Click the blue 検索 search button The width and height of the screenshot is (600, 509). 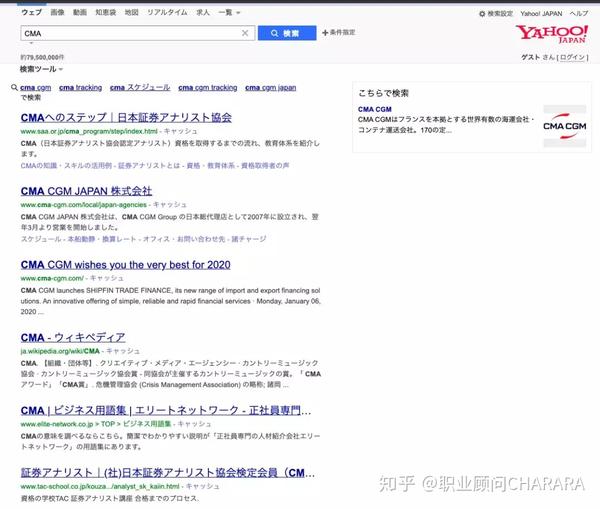pos(287,33)
